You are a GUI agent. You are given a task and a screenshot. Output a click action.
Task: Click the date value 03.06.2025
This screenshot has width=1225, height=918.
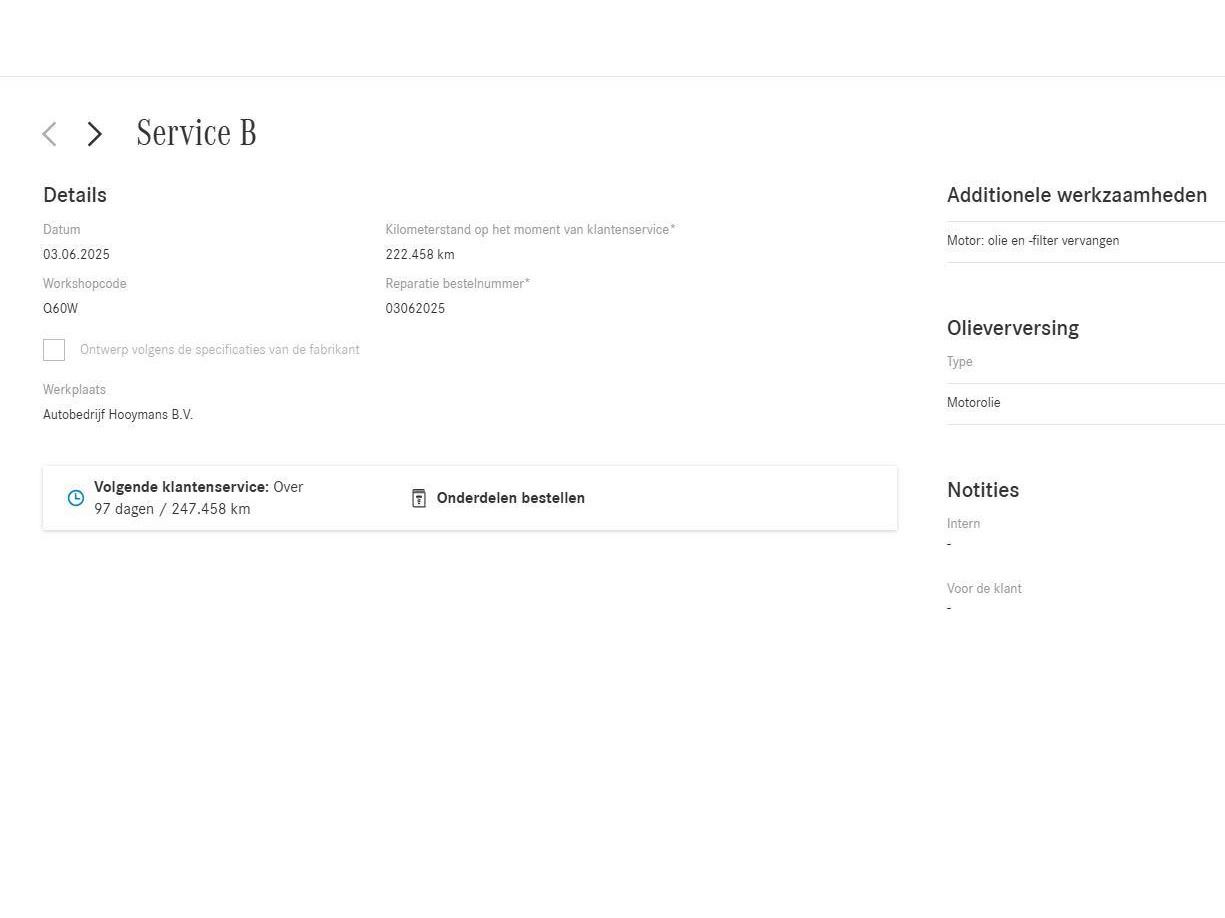[x=76, y=255]
